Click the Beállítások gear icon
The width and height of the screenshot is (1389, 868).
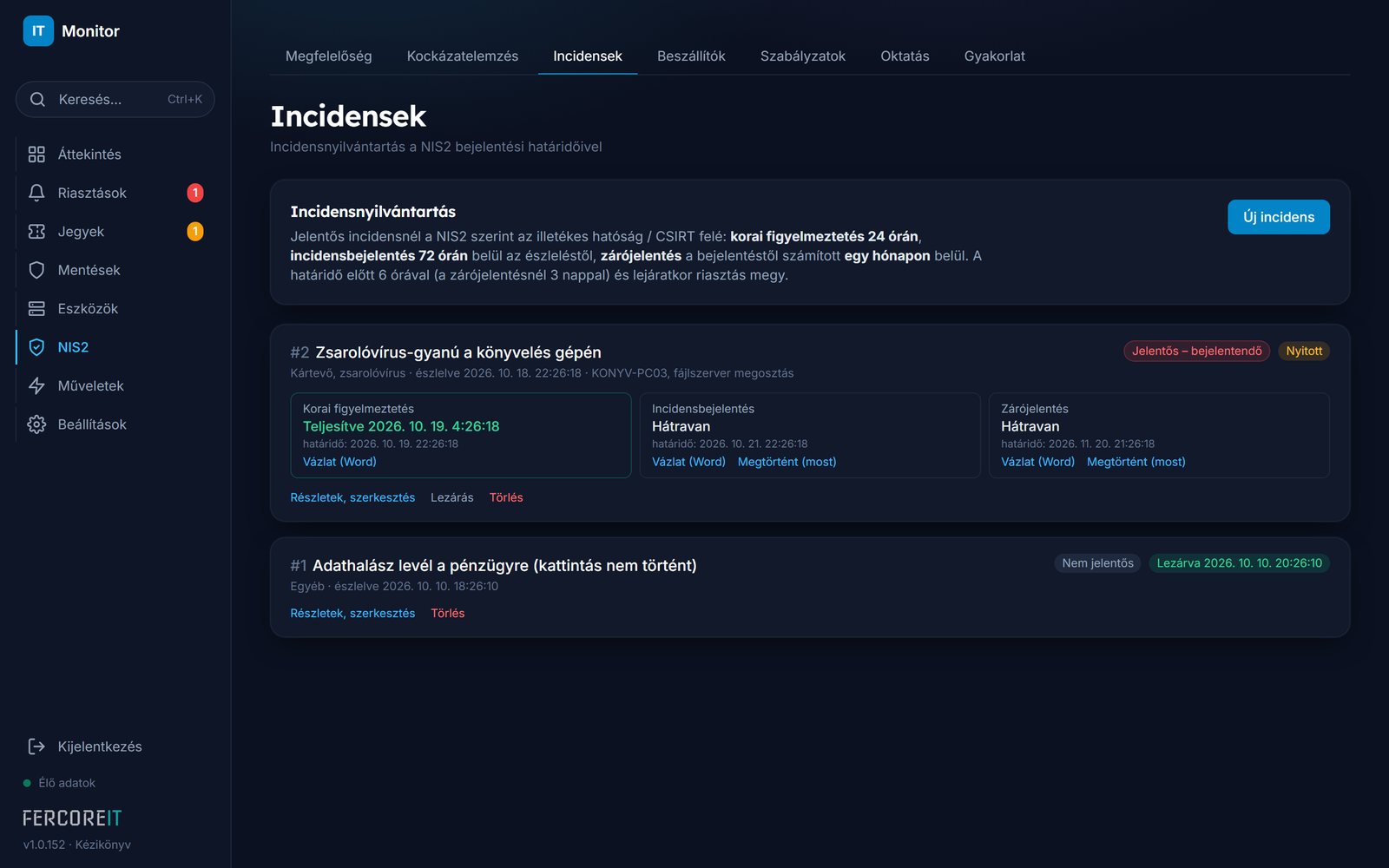click(36, 424)
